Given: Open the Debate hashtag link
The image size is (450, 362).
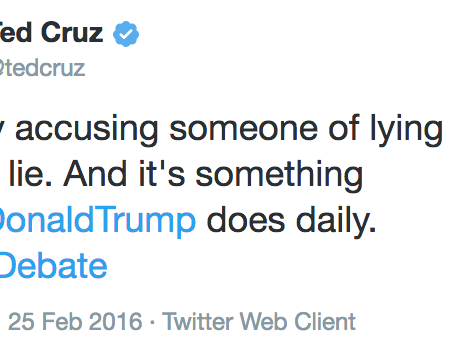Looking at the screenshot, I should click(53, 265).
